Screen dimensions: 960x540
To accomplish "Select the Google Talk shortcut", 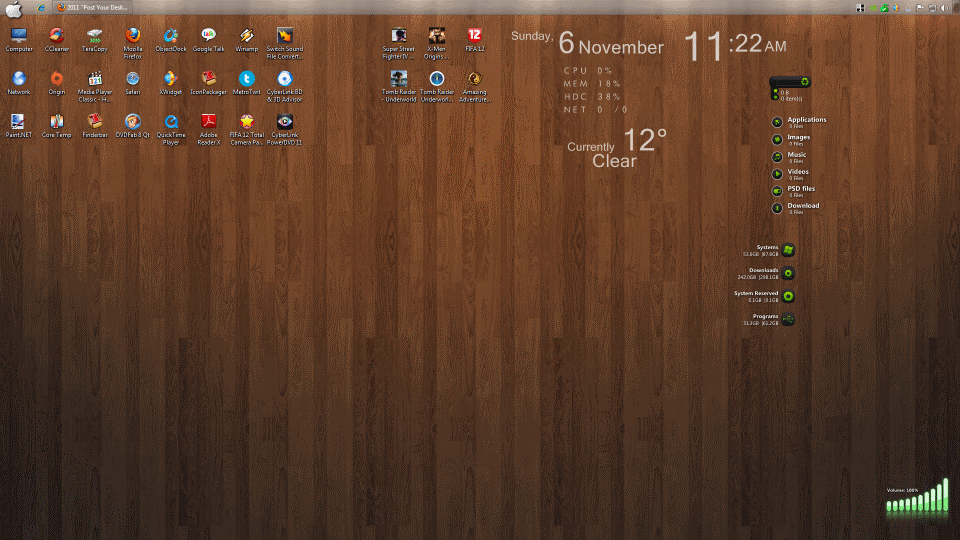I will (x=208, y=36).
